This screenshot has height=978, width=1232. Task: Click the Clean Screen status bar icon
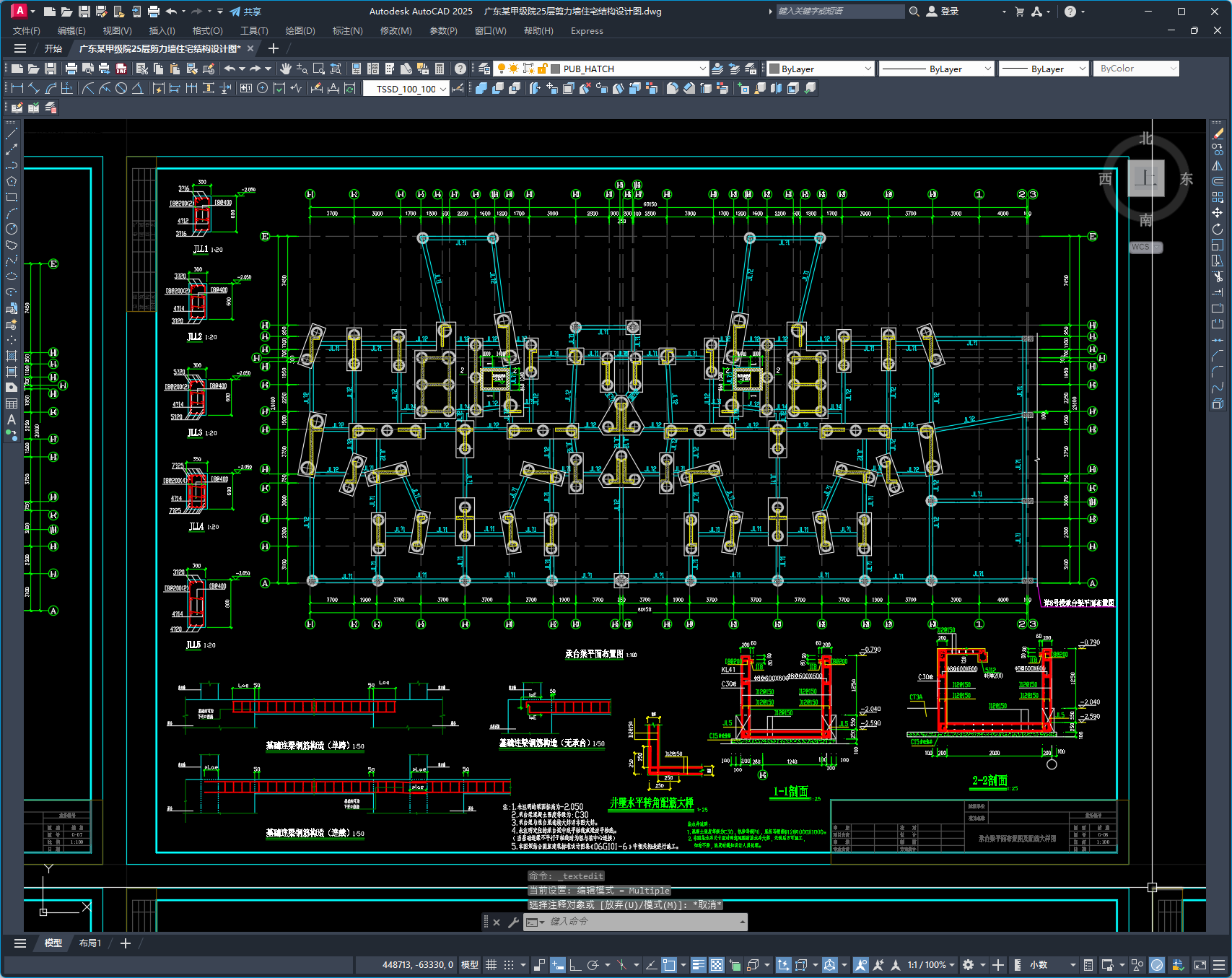point(1200,965)
